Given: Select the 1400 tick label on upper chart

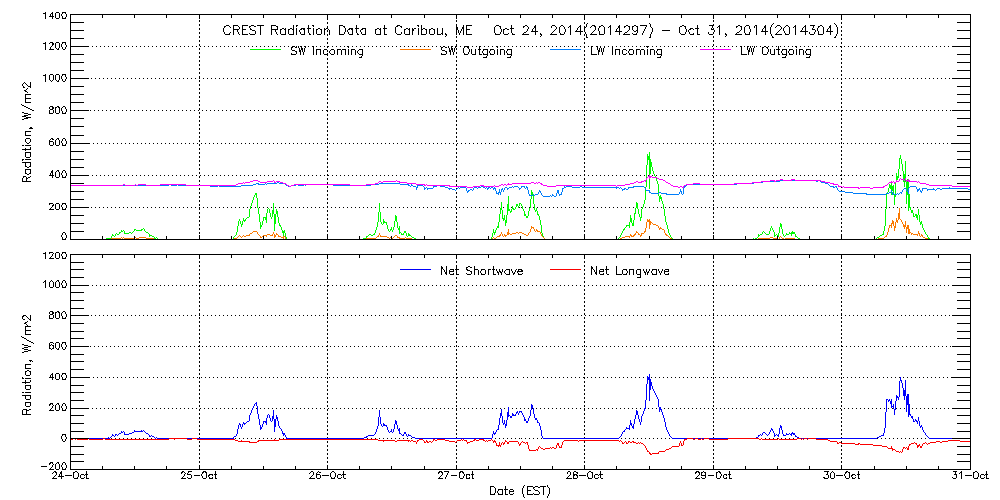Looking at the screenshot, I should (54, 17).
